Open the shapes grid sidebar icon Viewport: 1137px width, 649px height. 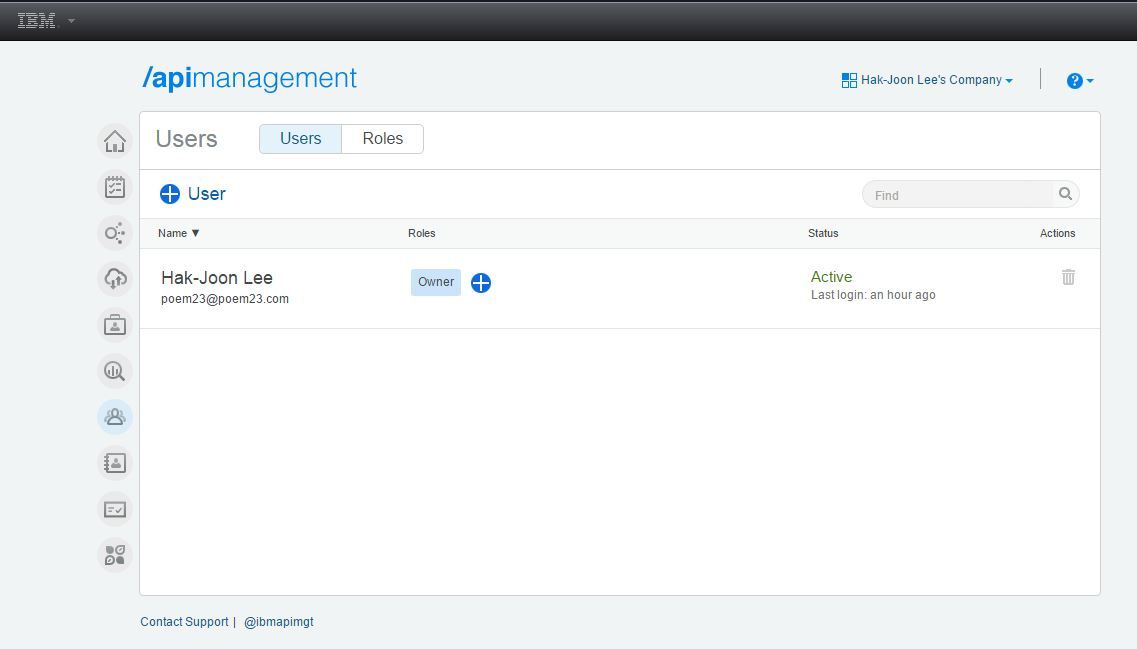115,555
